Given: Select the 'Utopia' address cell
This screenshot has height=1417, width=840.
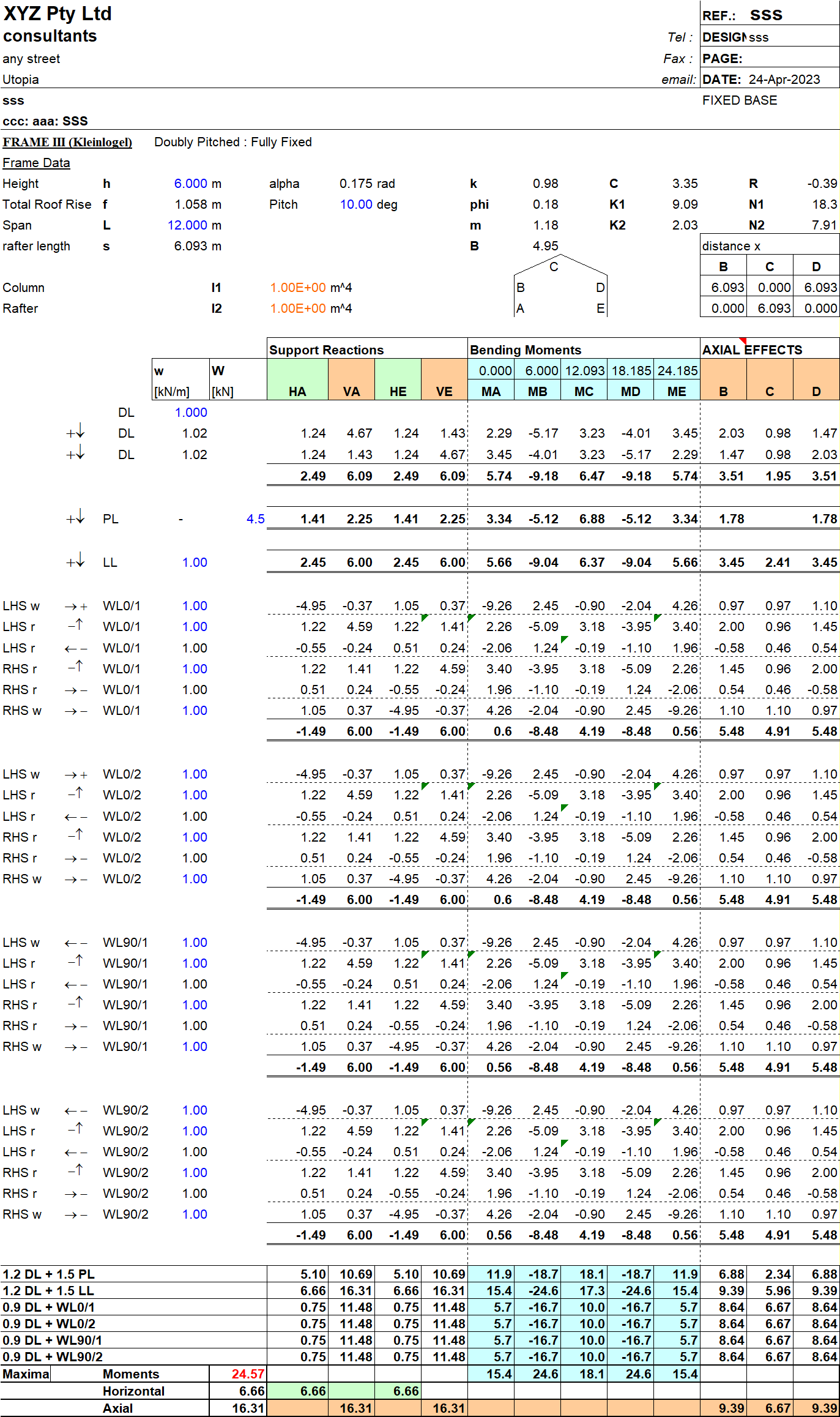Looking at the screenshot, I should [x=21, y=80].
